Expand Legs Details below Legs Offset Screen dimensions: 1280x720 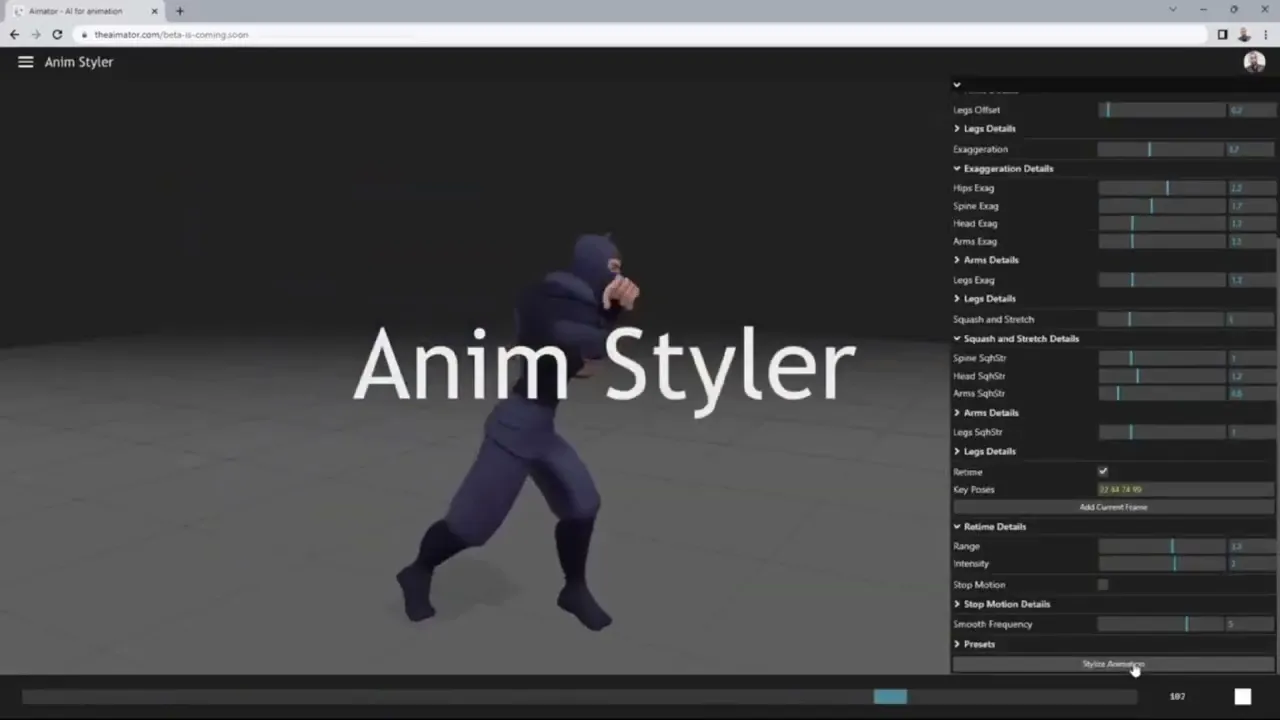click(985, 129)
